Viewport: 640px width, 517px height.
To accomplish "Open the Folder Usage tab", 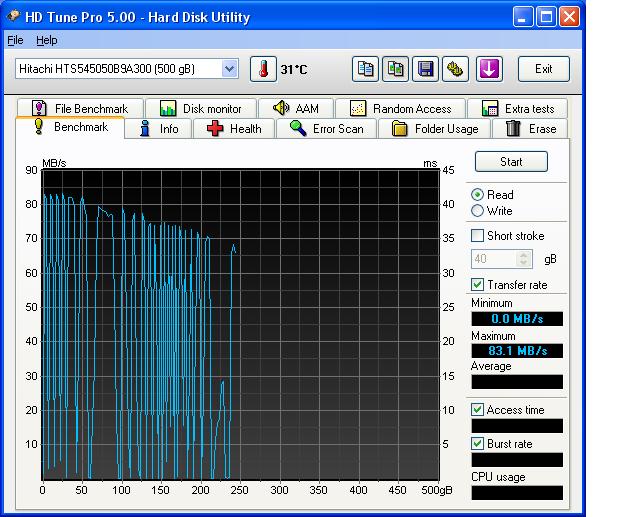I will click(435, 129).
